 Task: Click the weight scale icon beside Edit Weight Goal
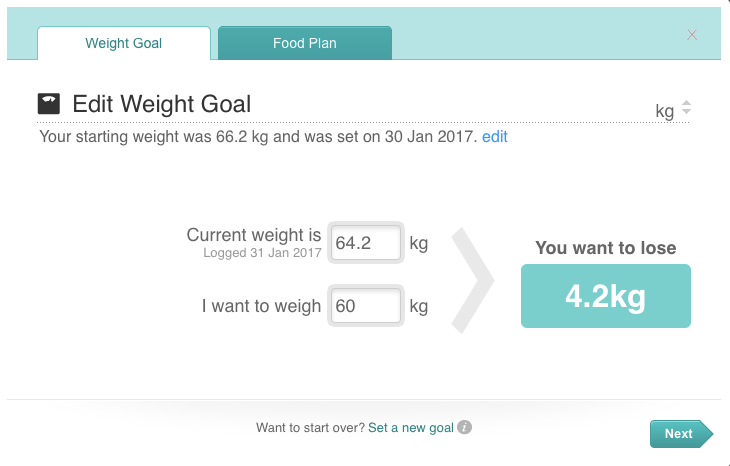pyautogui.click(x=49, y=104)
